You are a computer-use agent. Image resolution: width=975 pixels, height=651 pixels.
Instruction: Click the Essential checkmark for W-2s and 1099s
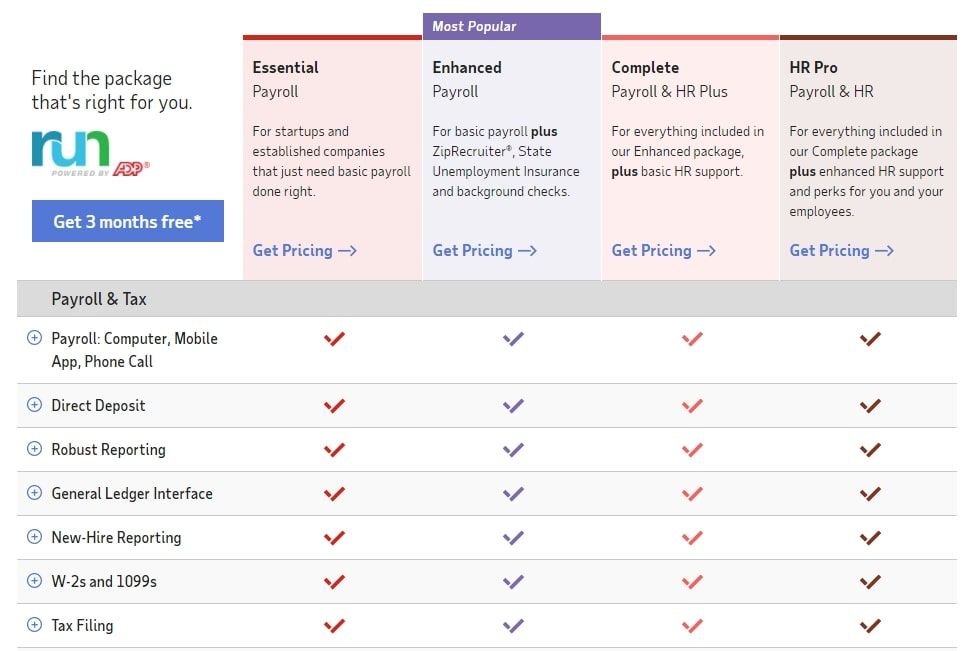(x=334, y=581)
